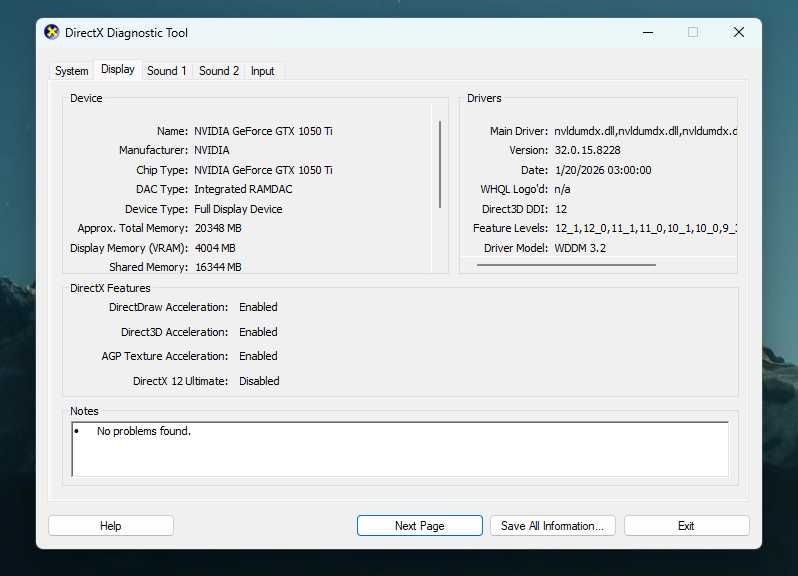Click the Main Driver nvldumdx.dll value
This screenshot has height=576, width=798.
pos(645,131)
